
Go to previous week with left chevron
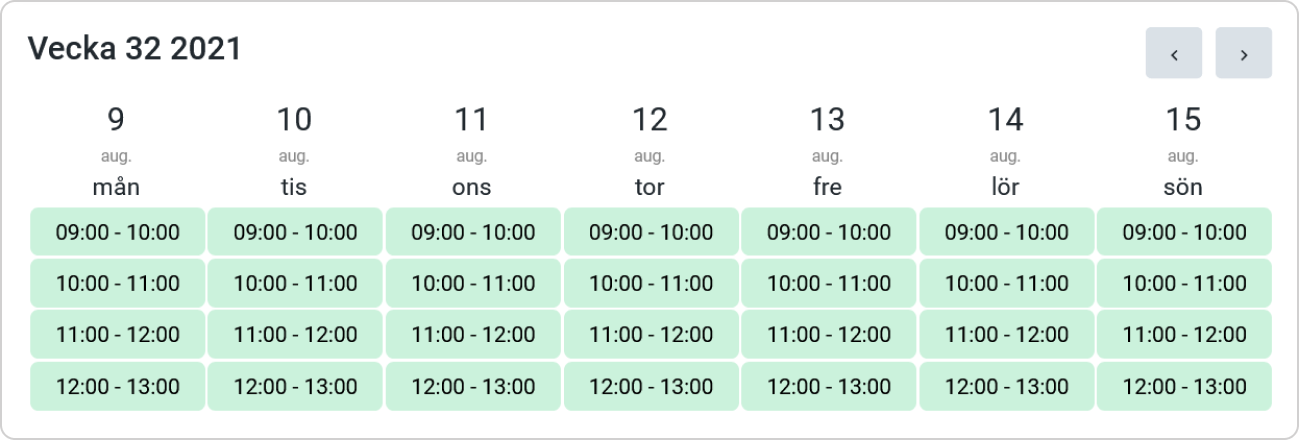[x=1174, y=53]
